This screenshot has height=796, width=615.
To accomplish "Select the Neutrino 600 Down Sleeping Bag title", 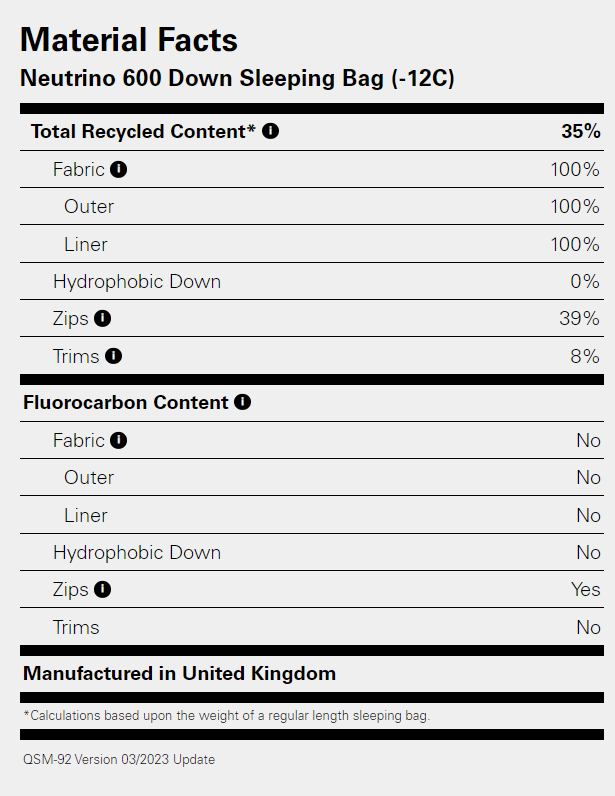I will pos(238,78).
